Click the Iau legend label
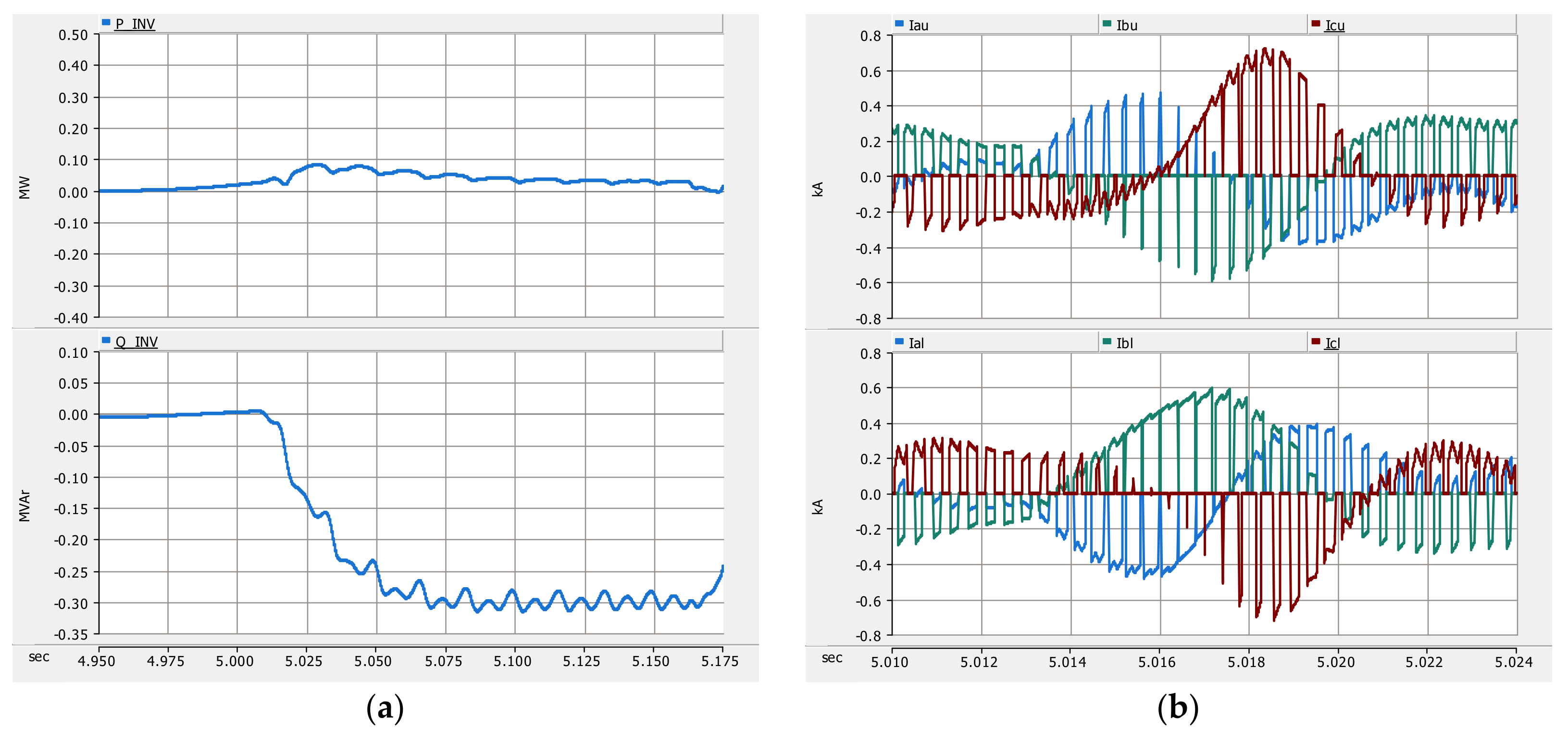 (x=918, y=25)
